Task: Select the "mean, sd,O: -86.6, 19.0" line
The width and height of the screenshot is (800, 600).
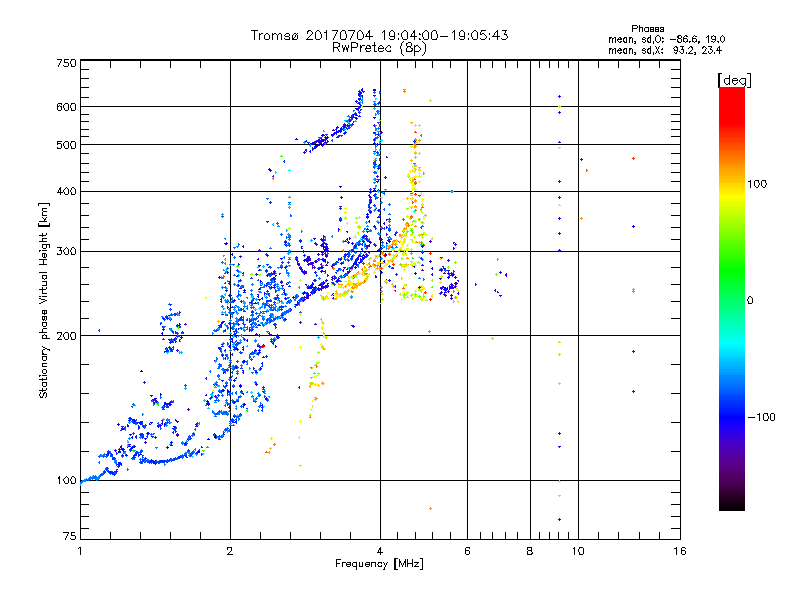Action: click(x=666, y=39)
